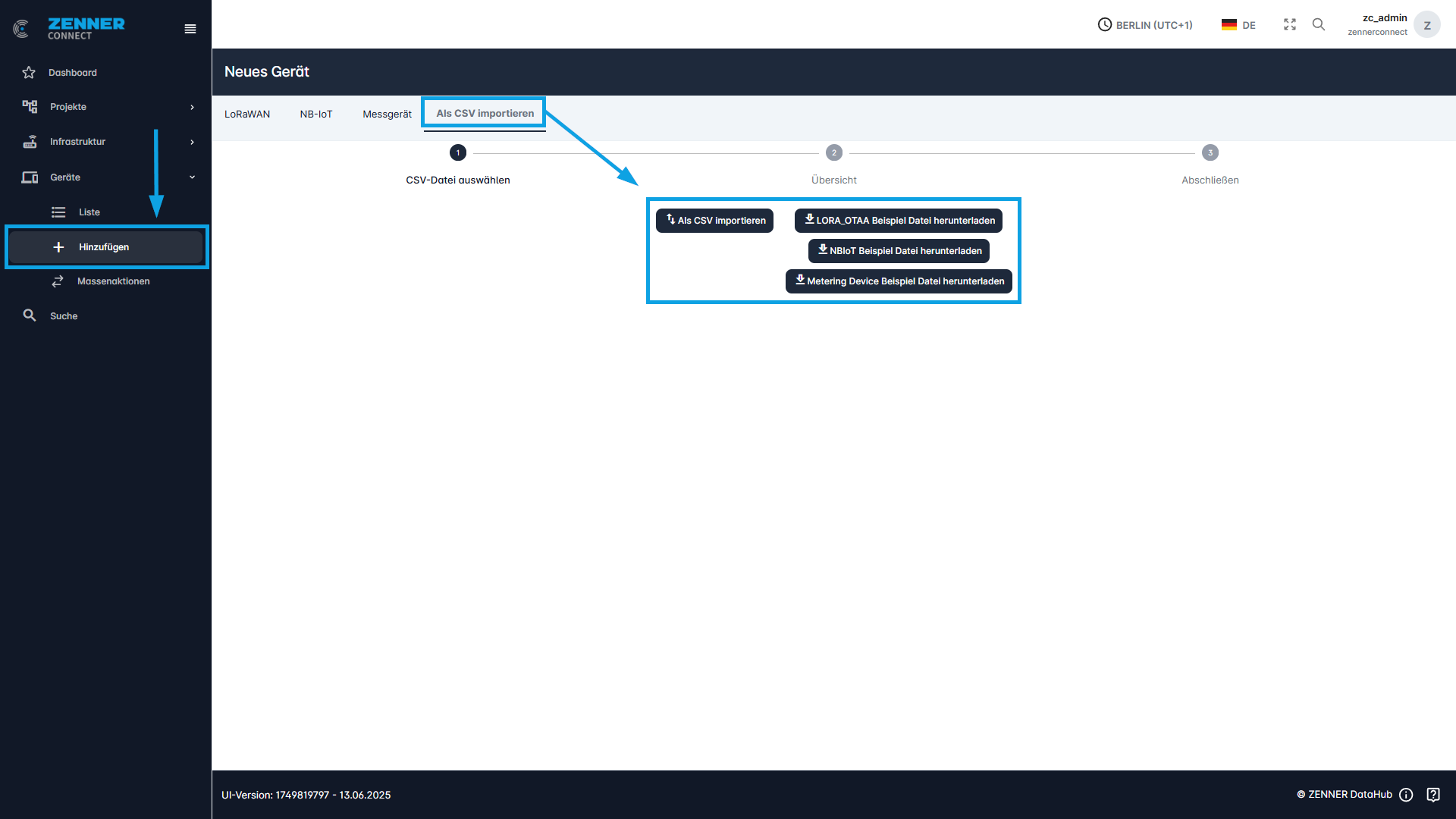1456x819 pixels.
Task: Switch to the Messgerät tab
Action: (x=387, y=114)
